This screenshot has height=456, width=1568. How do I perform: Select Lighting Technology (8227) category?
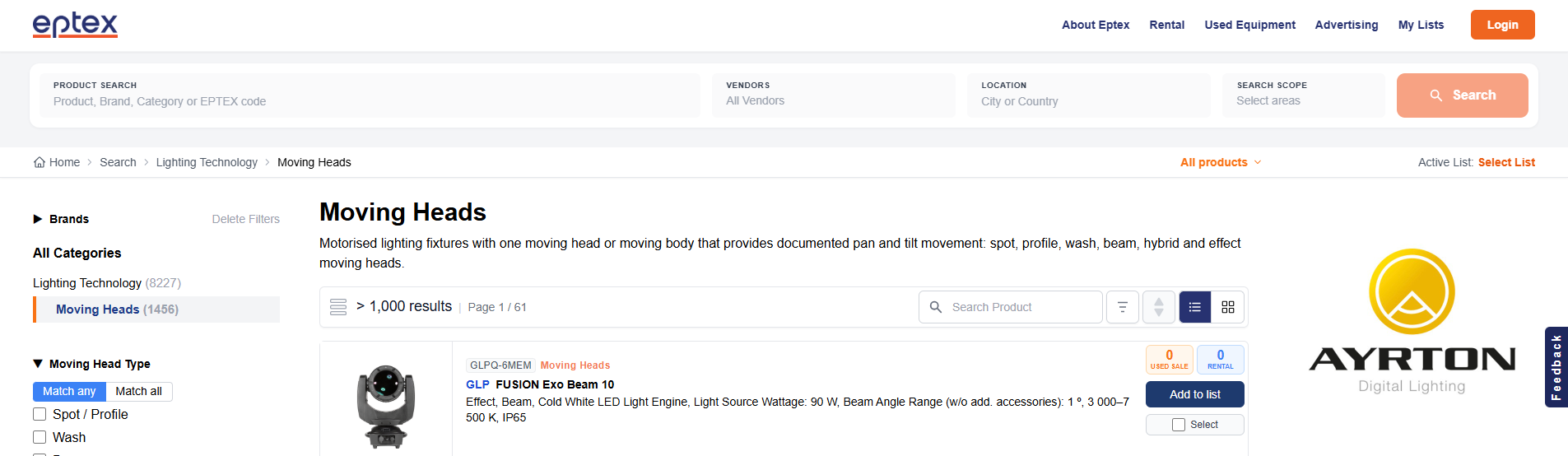point(107,282)
